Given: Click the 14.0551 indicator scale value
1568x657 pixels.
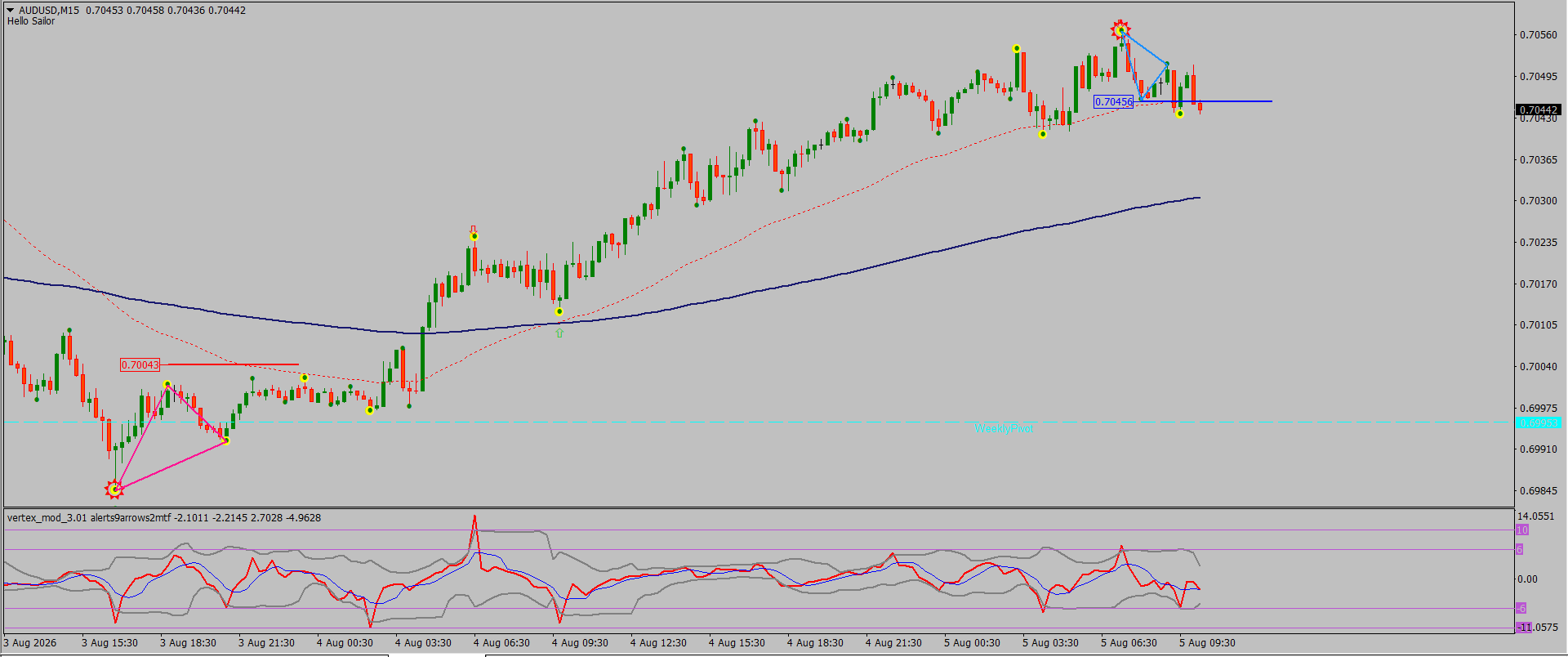Looking at the screenshot, I should coord(1535,516).
